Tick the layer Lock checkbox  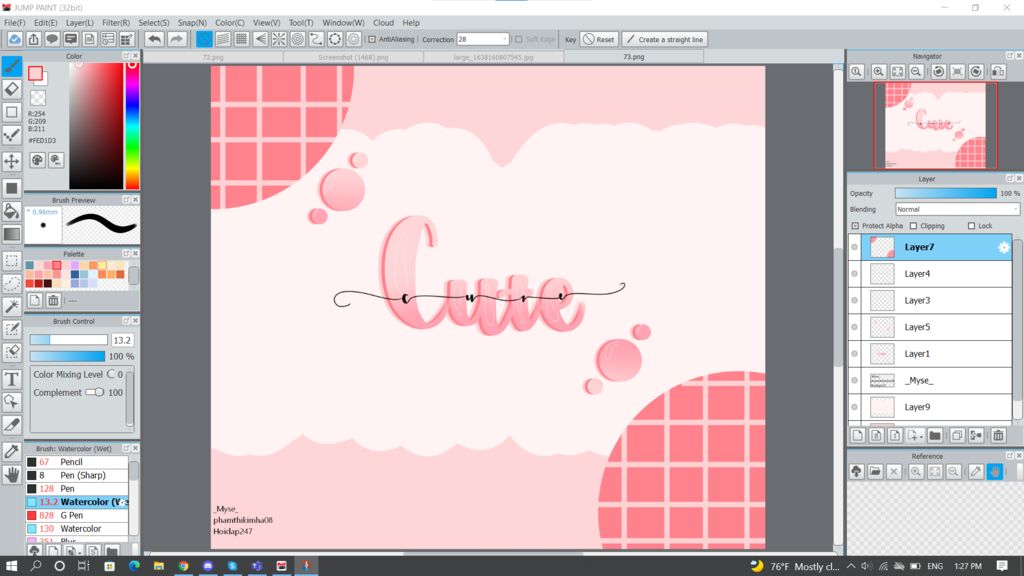pyautogui.click(x=971, y=226)
